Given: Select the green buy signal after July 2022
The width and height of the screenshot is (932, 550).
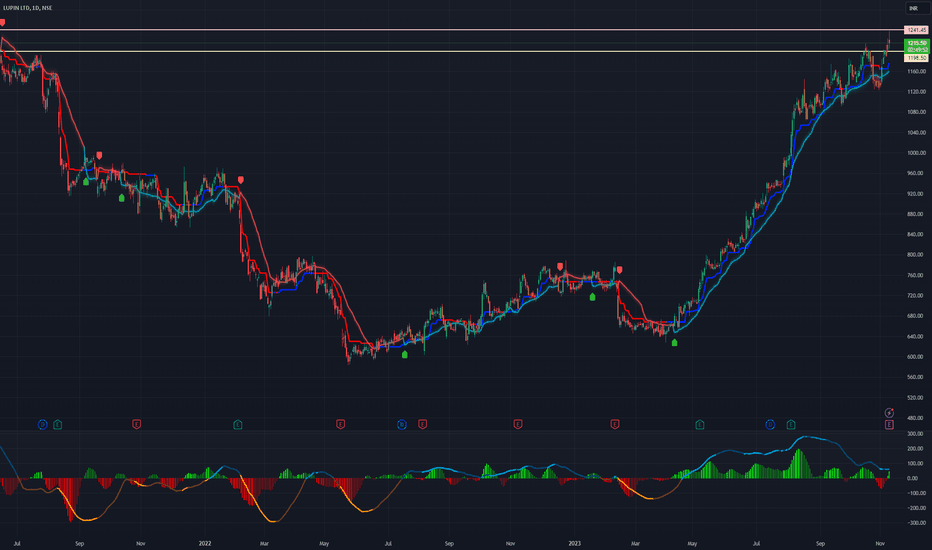Looking at the screenshot, I should 405,354.
